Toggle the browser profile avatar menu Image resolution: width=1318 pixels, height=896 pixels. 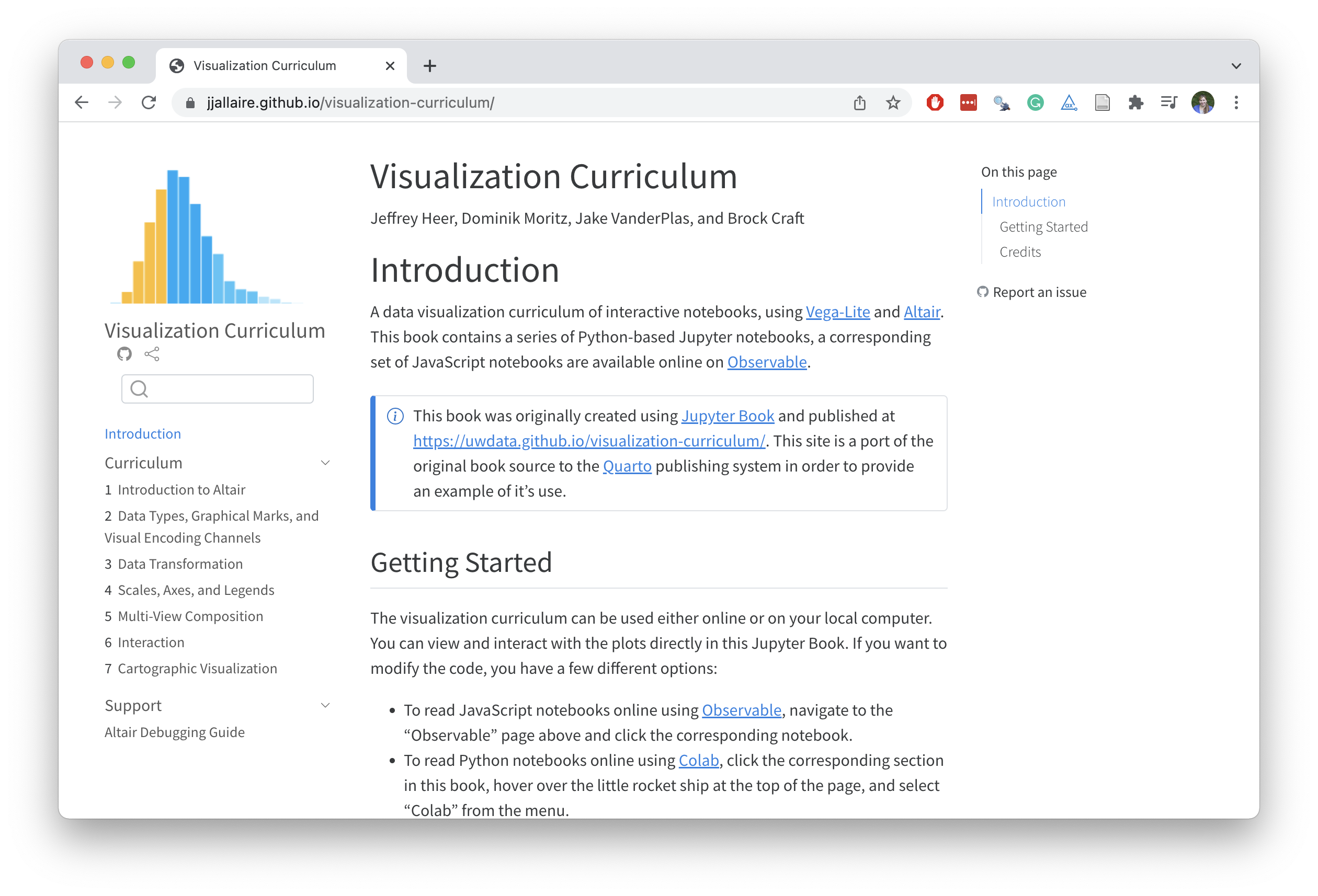tap(1203, 102)
